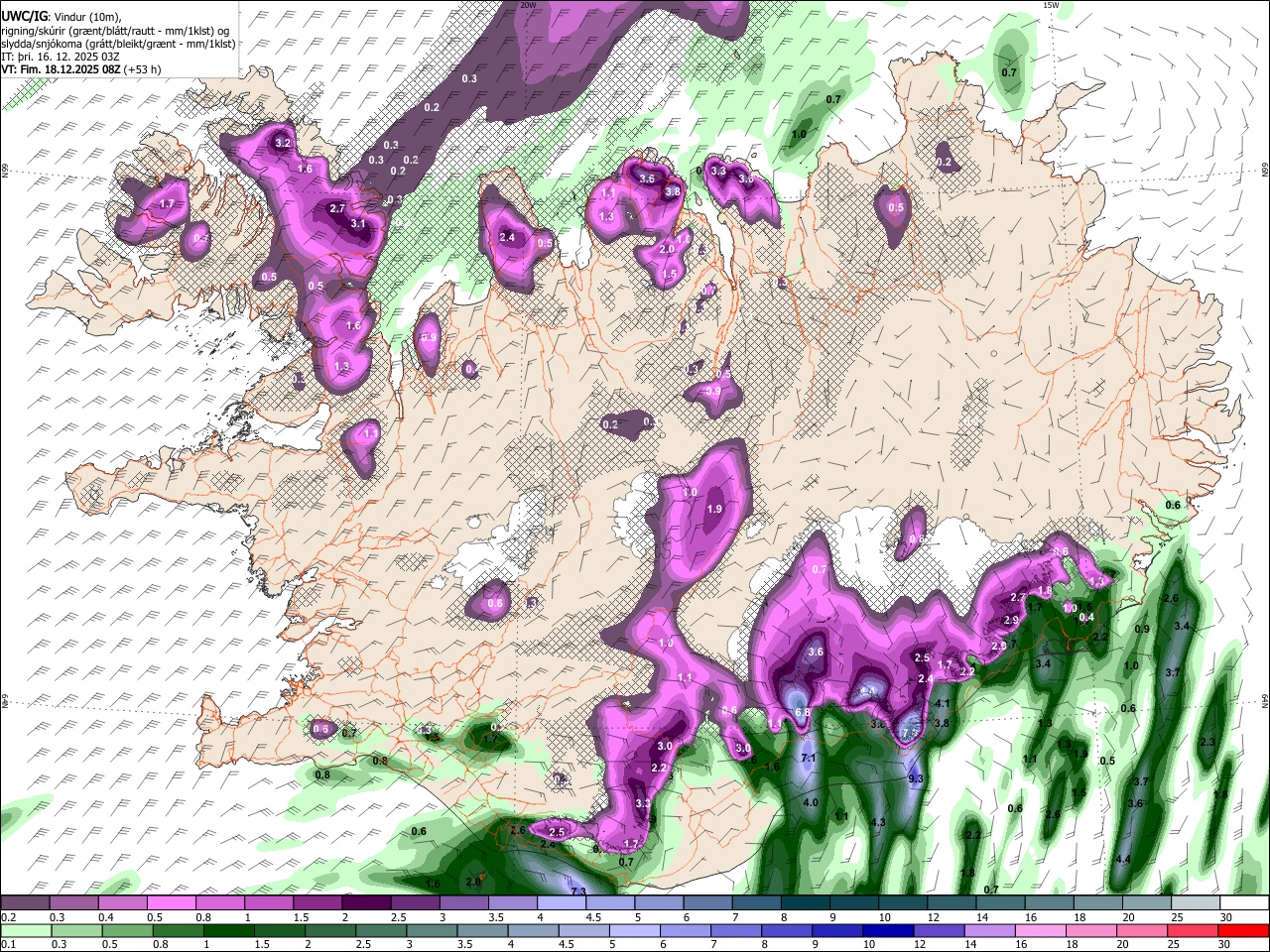Image resolution: width=1270 pixels, height=952 pixels.
Task: Click the 4.3 rain value on the map
Action: pos(877,823)
